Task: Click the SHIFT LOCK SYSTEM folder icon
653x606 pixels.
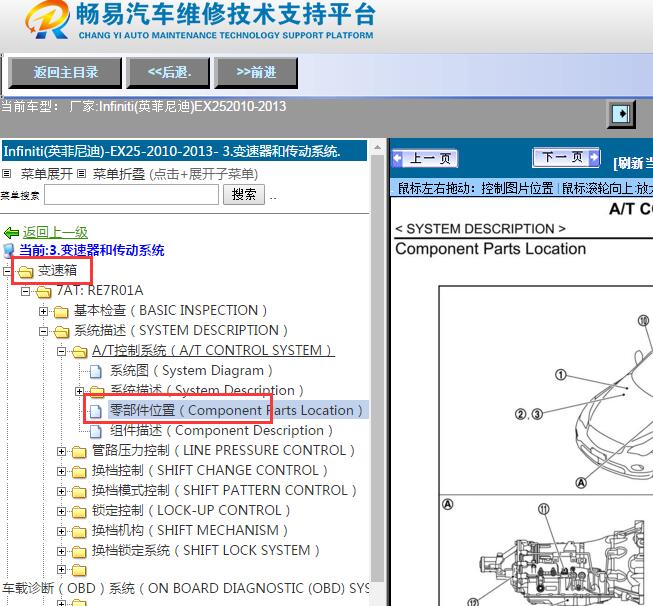Action: (79, 551)
